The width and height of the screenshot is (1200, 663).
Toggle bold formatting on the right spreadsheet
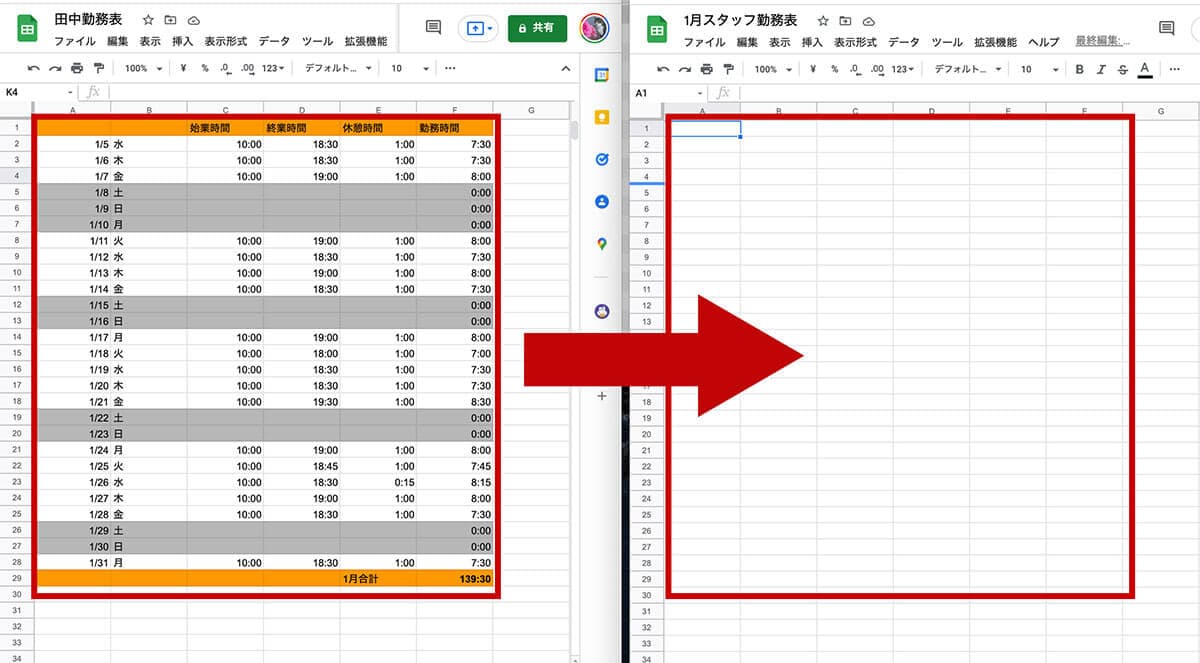click(x=1077, y=69)
